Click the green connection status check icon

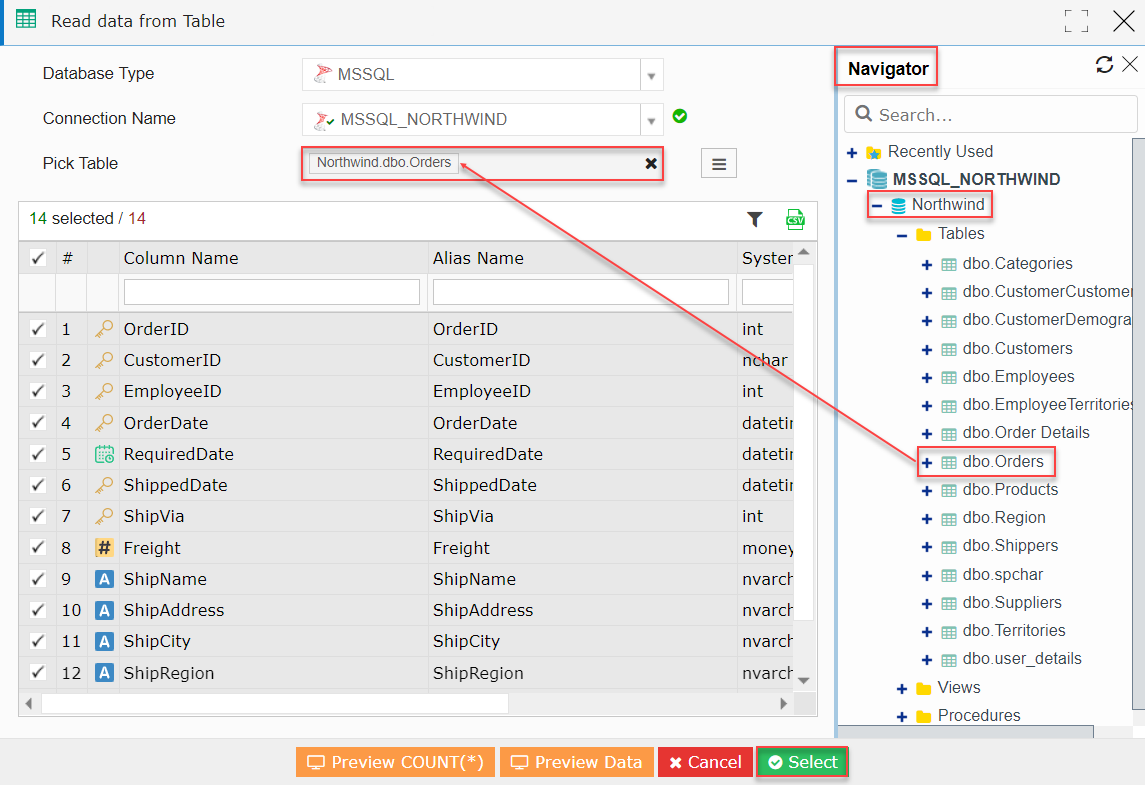tap(680, 116)
